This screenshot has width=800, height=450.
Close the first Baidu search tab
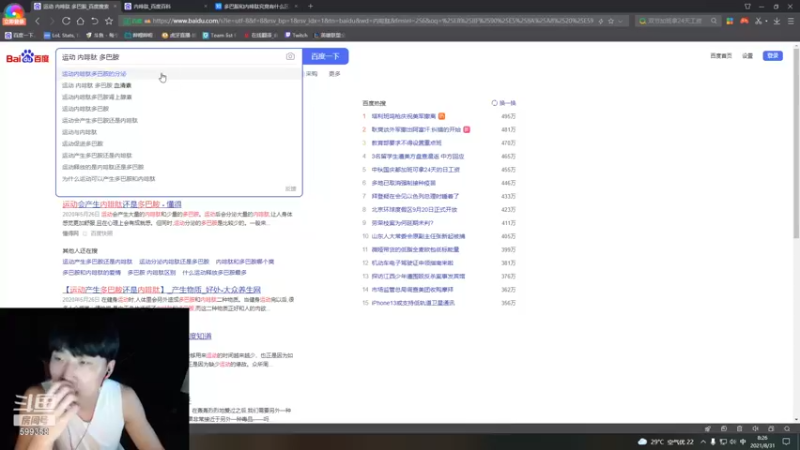coord(115,7)
